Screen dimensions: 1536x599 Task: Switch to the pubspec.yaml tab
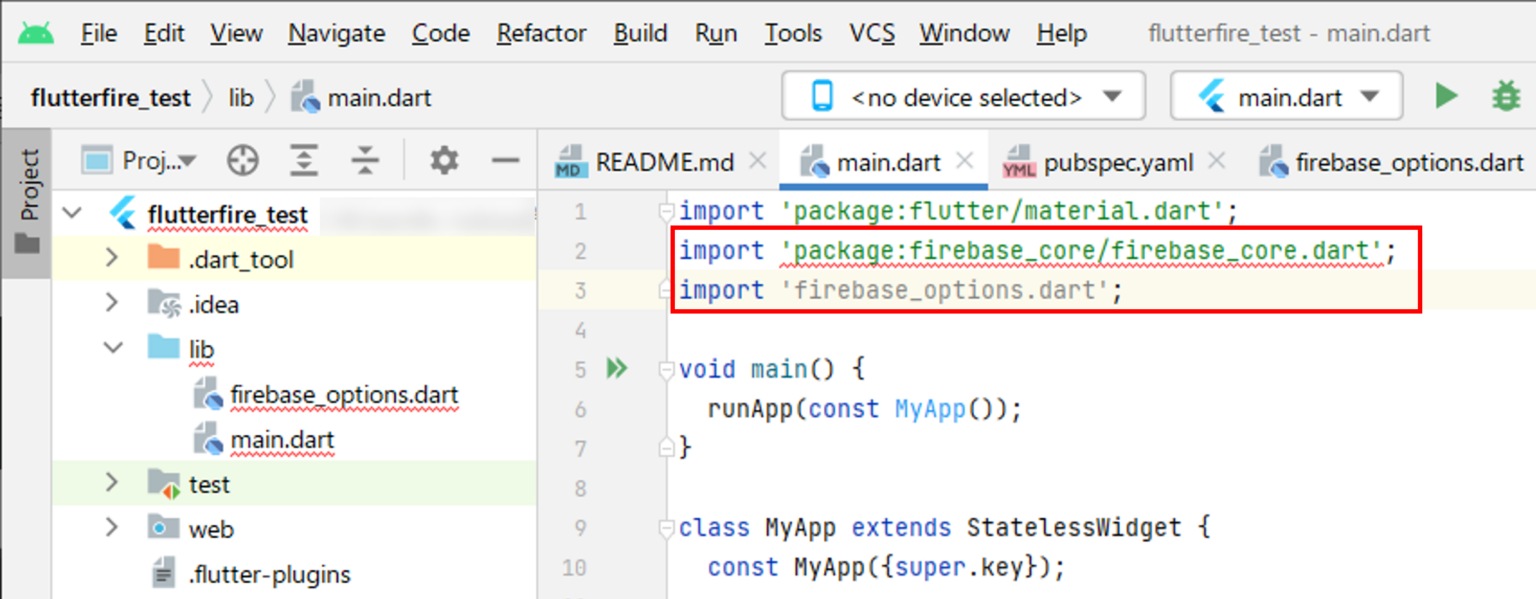(1119, 161)
